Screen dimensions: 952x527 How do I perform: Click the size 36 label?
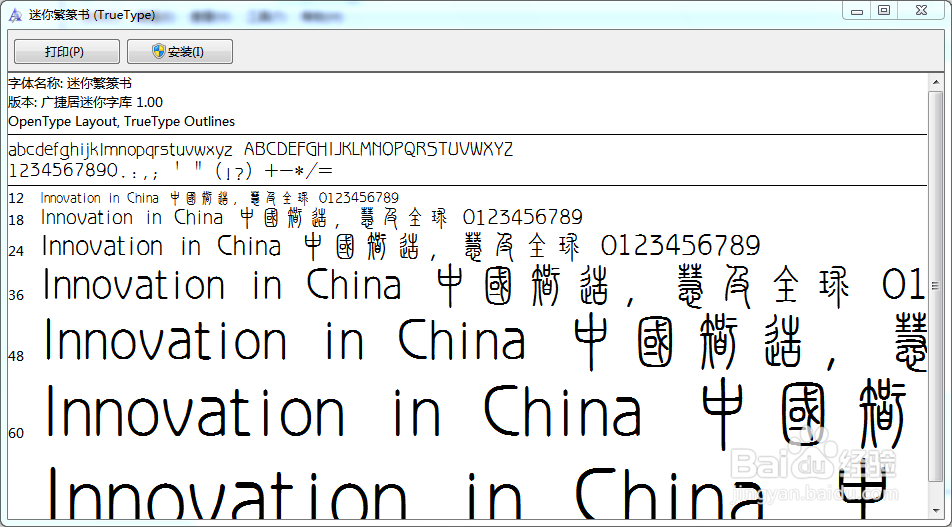[16, 295]
